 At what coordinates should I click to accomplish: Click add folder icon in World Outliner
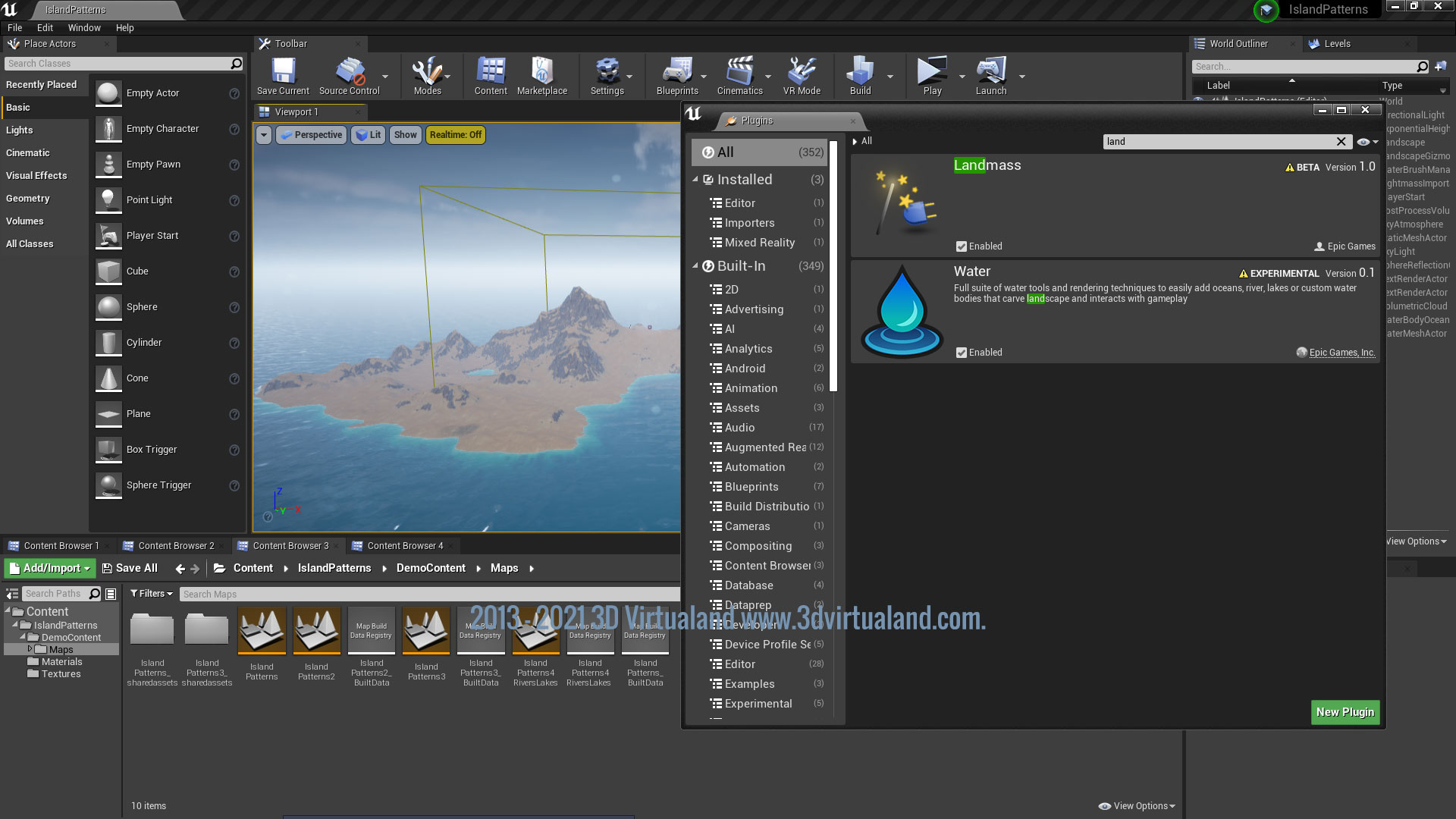click(1441, 67)
